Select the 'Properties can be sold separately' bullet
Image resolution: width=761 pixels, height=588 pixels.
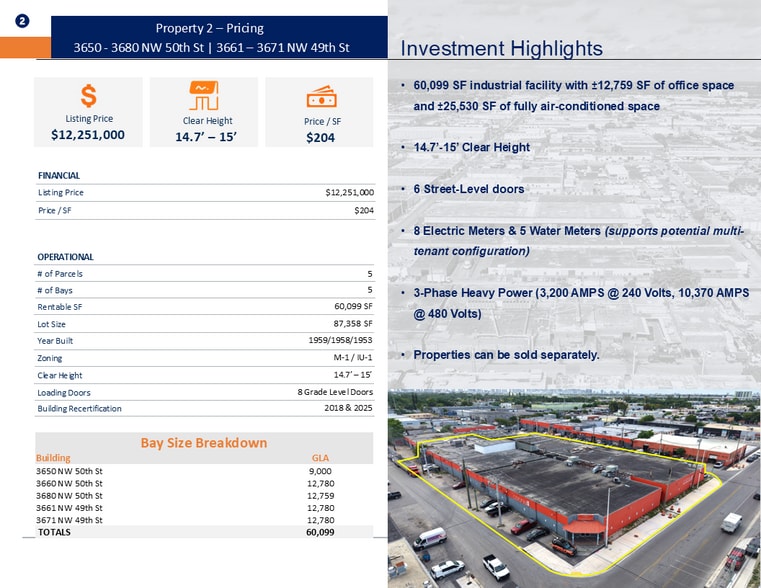(506, 355)
